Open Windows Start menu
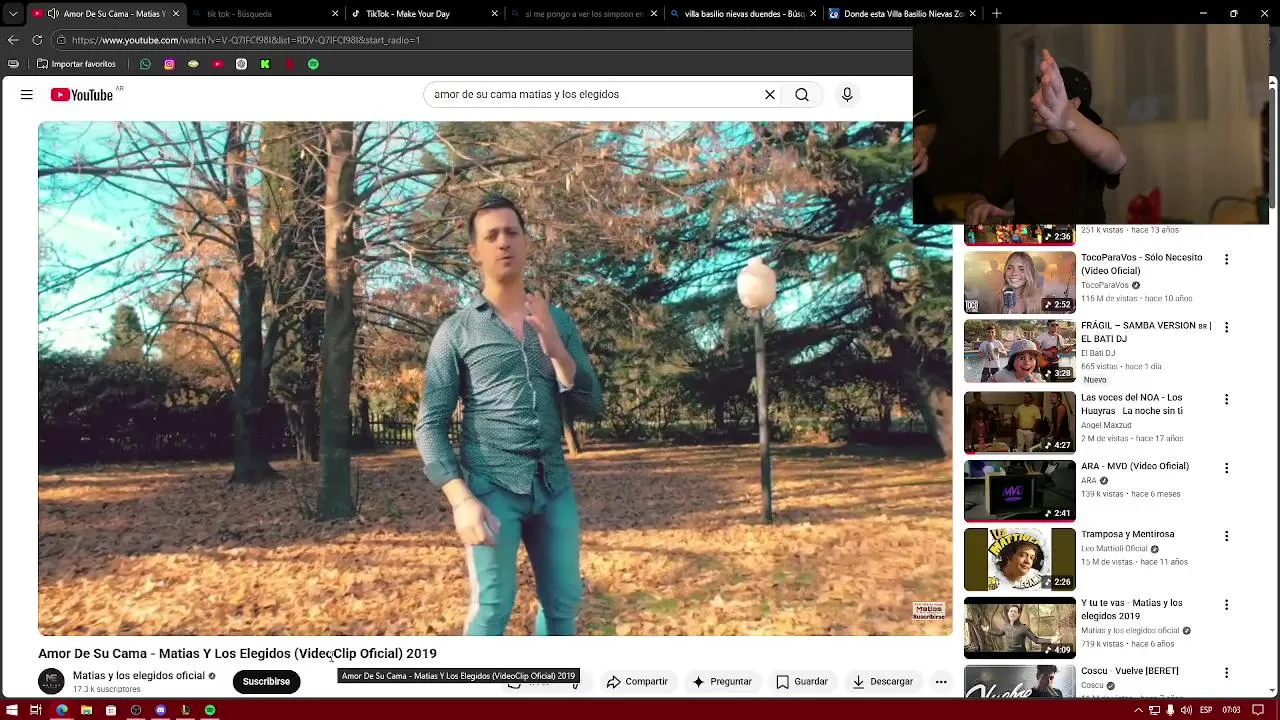Image resolution: width=1280 pixels, height=720 pixels. click(x=10, y=710)
